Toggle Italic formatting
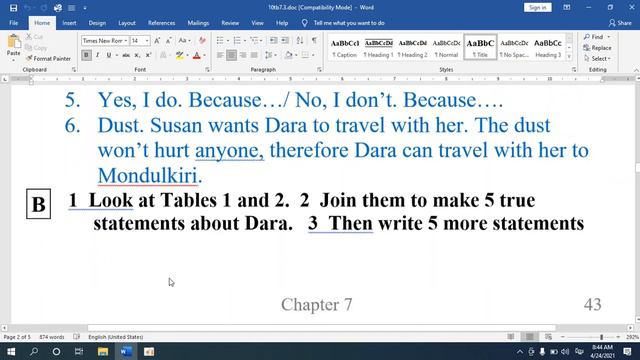The width and height of the screenshot is (640, 360). pyautogui.click(x=98, y=55)
